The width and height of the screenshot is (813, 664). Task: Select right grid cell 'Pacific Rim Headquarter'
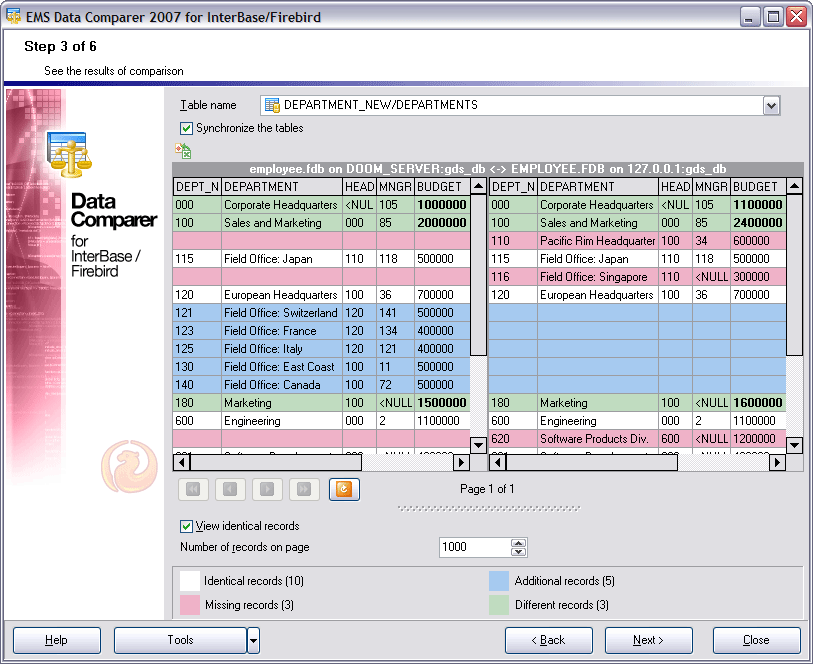[598, 241]
